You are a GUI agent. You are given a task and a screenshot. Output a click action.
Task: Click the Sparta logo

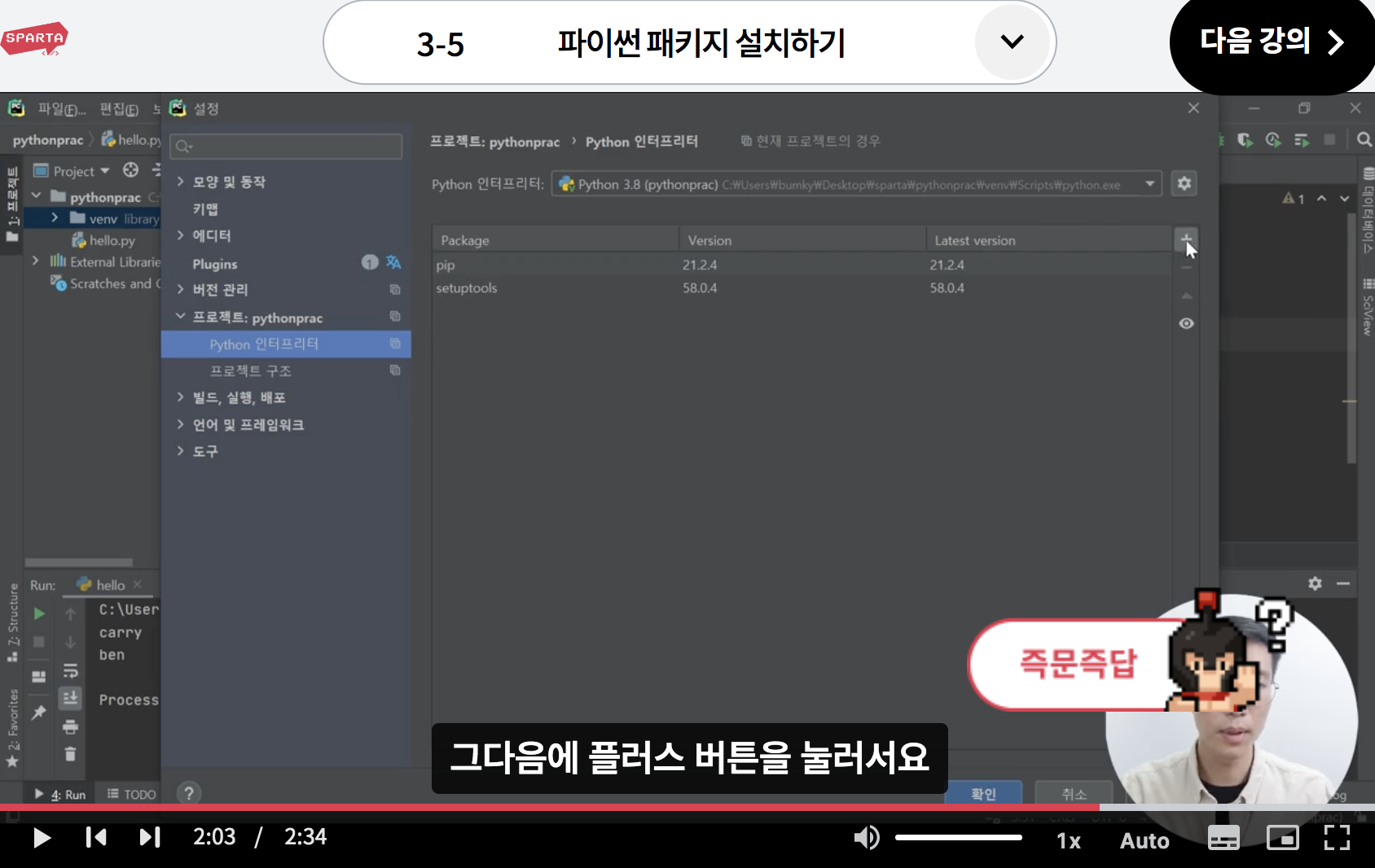pos(34,38)
